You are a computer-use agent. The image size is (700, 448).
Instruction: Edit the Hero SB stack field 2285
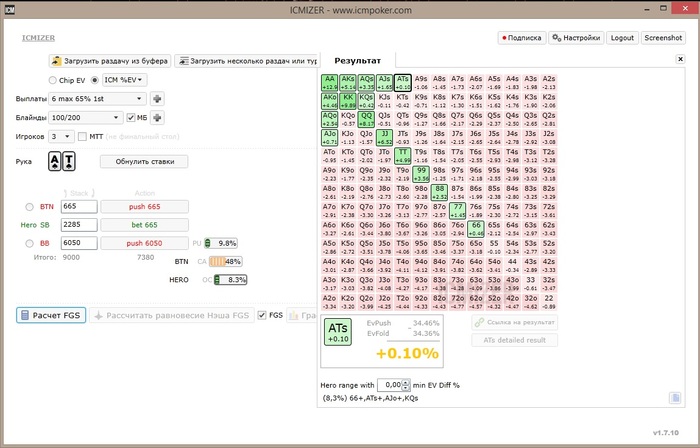79,225
